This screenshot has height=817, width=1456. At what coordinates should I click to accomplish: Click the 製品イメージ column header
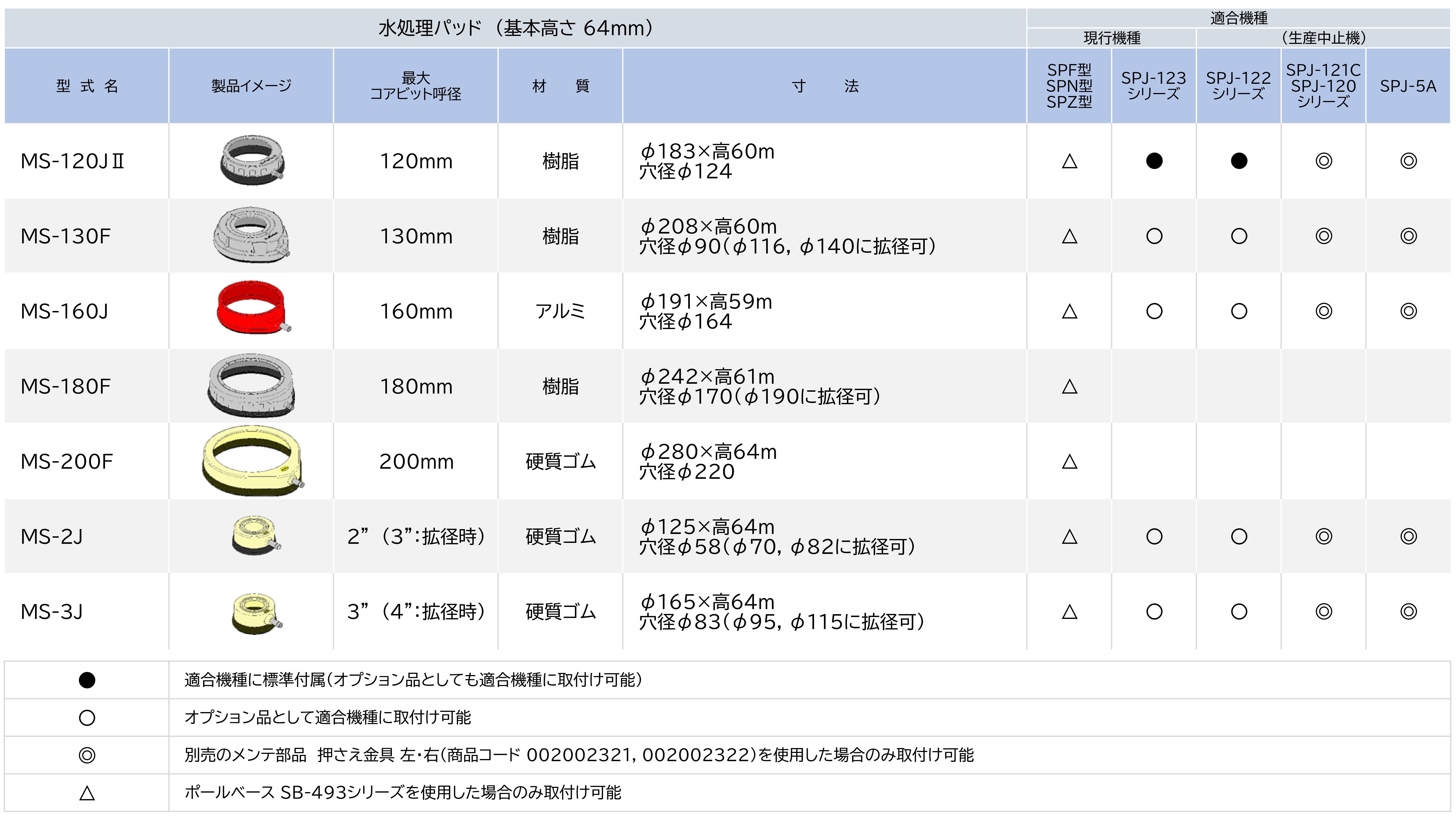coord(251,86)
